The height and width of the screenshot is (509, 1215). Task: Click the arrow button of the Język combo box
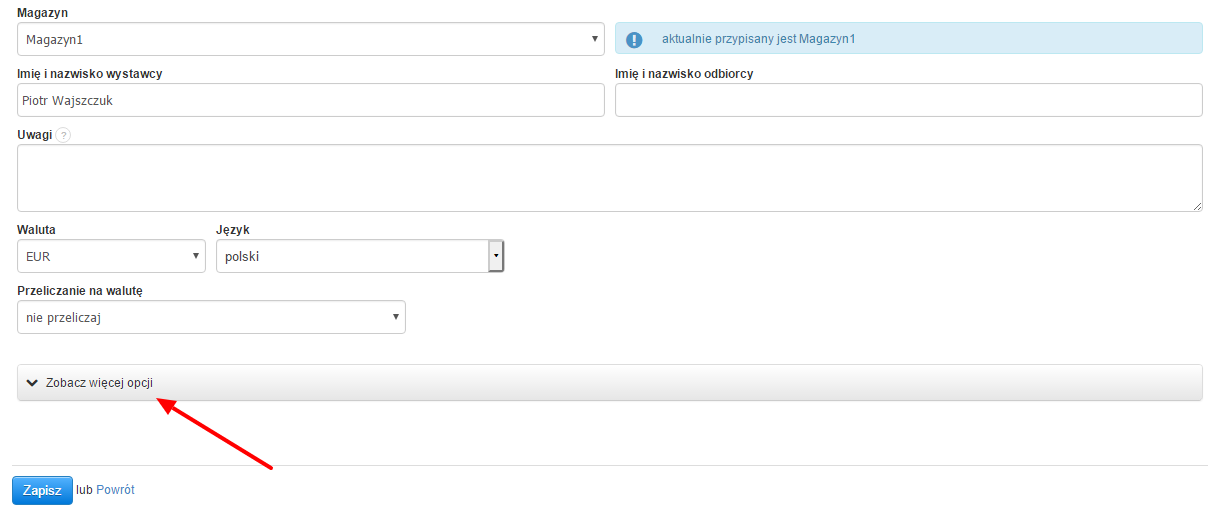[495, 256]
